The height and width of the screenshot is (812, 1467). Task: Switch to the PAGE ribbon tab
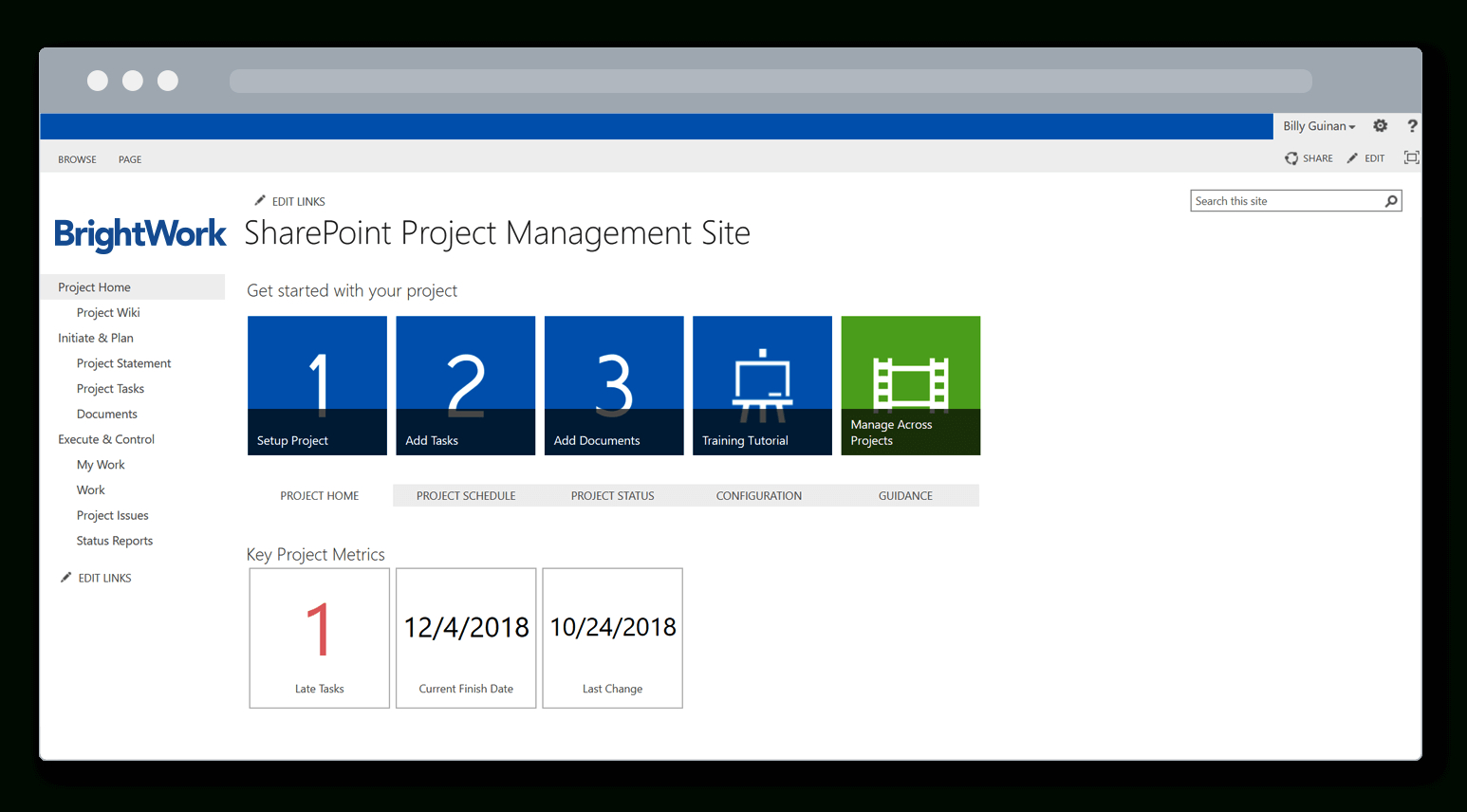click(x=130, y=159)
